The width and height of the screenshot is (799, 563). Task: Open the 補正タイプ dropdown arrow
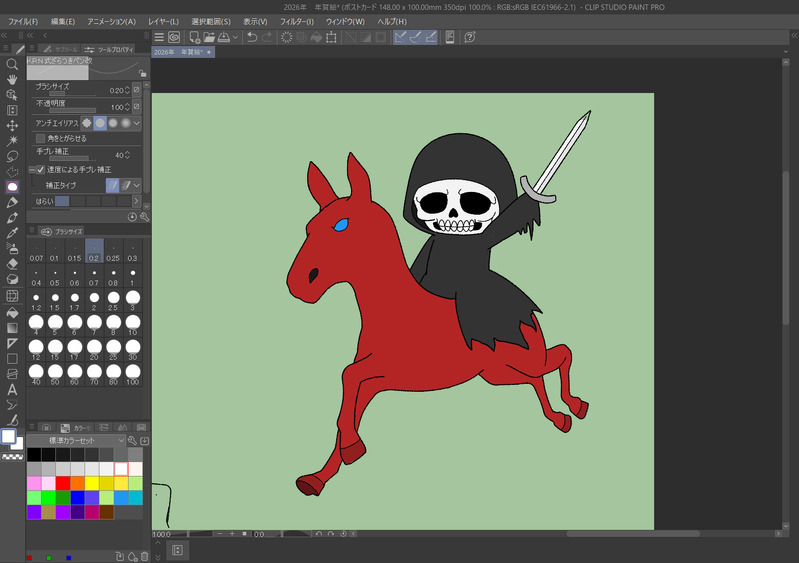click(x=137, y=185)
